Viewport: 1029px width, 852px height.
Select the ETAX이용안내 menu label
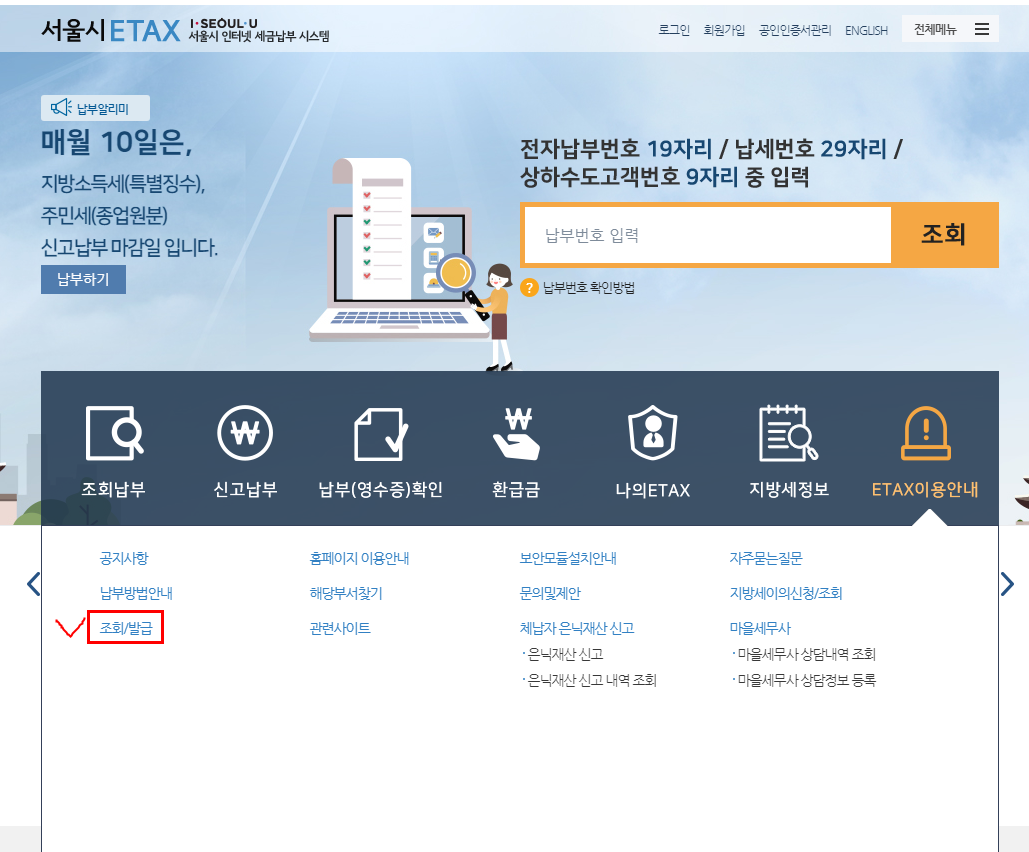pyautogui.click(x=925, y=489)
